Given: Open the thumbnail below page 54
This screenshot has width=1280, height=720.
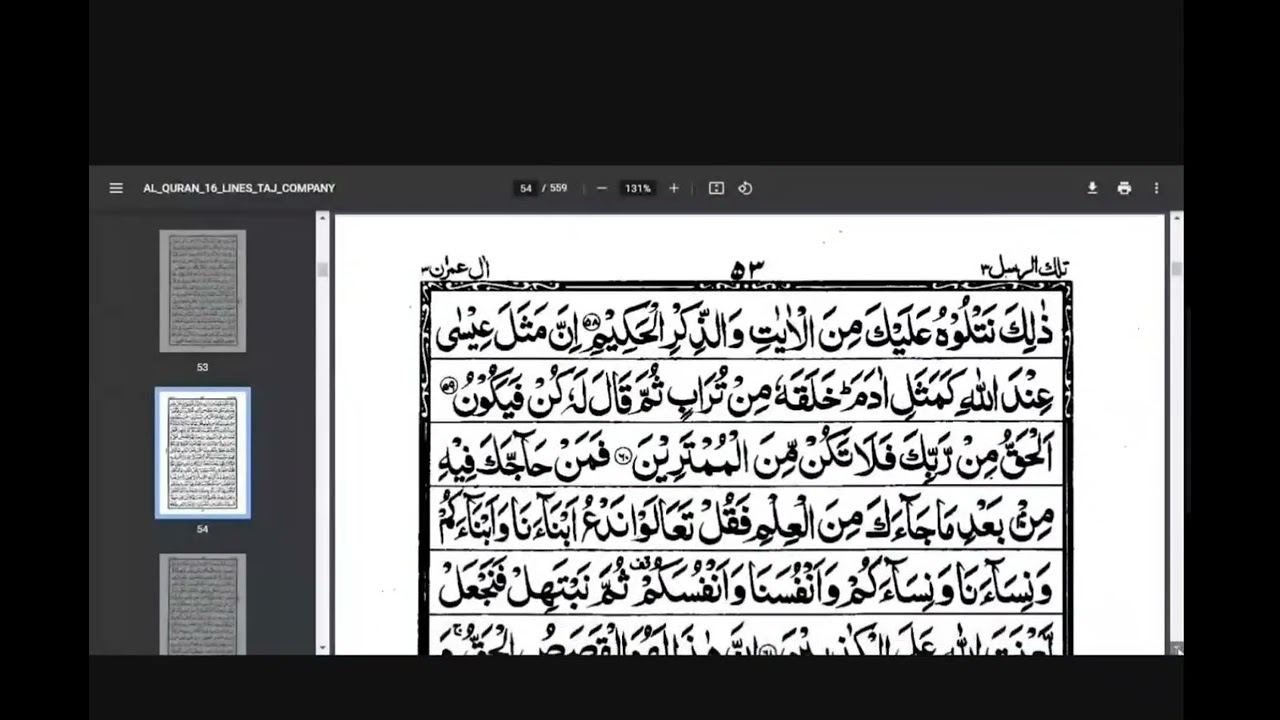Looking at the screenshot, I should (x=202, y=604).
